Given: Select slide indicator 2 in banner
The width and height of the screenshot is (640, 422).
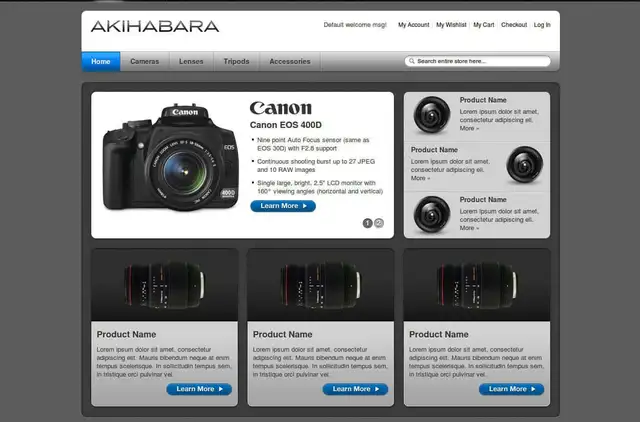Looking at the screenshot, I should pos(379,223).
